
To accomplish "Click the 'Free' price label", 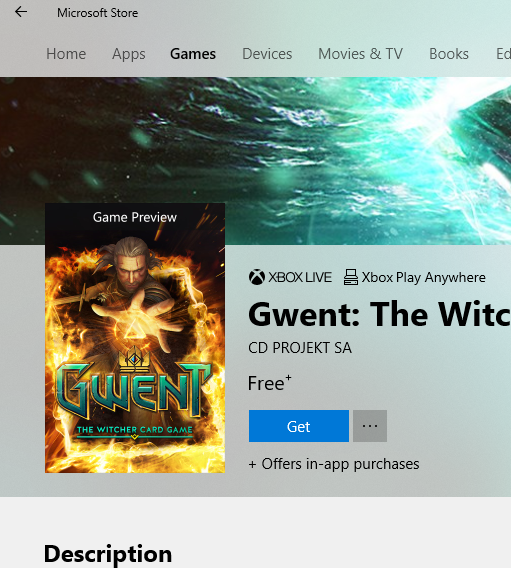I will (x=269, y=383).
